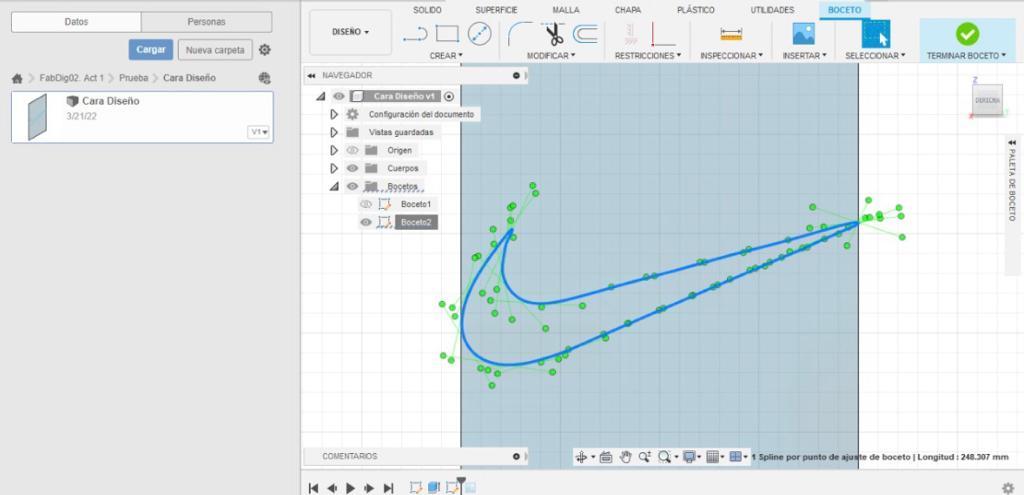1024x495 pixels.
Task: Click the data panel settings gear
Action: [x=264, y=50]
